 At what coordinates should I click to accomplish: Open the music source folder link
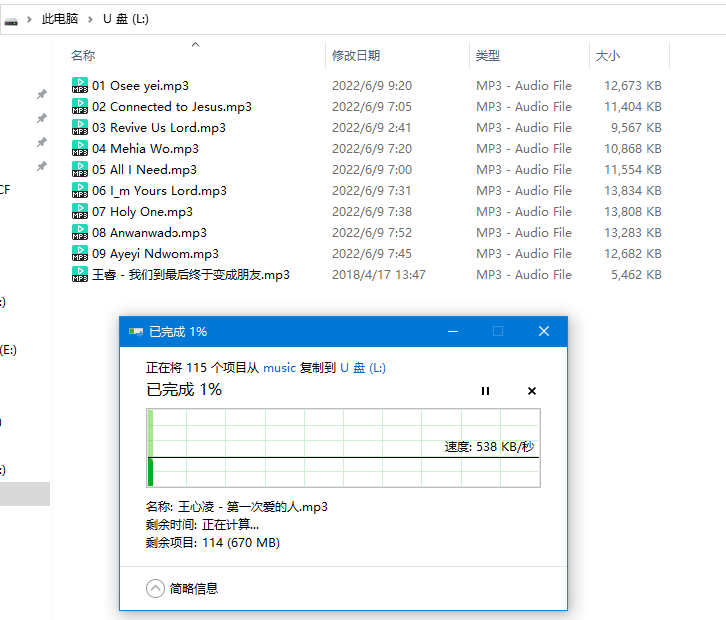(279, 368)
